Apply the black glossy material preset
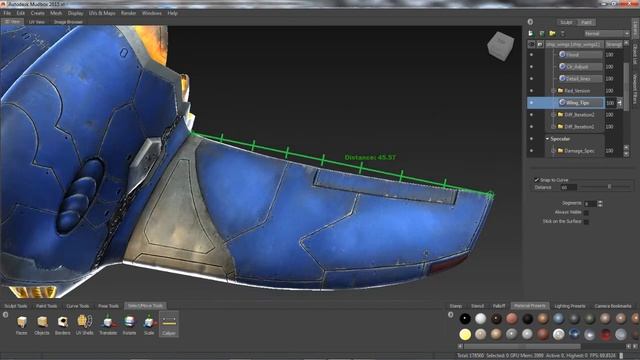This screenshot has width=640, height=360. pos(465,319)
